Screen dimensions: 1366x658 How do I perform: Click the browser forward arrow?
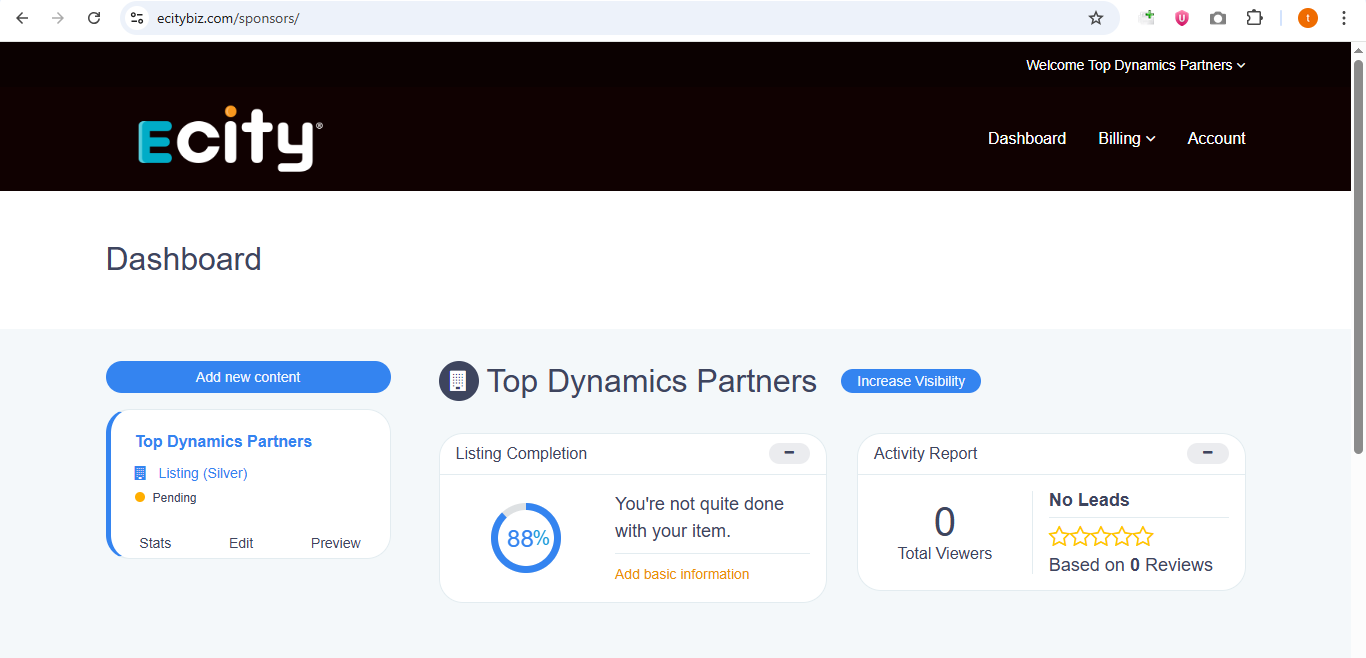click(x=58, y=18)
